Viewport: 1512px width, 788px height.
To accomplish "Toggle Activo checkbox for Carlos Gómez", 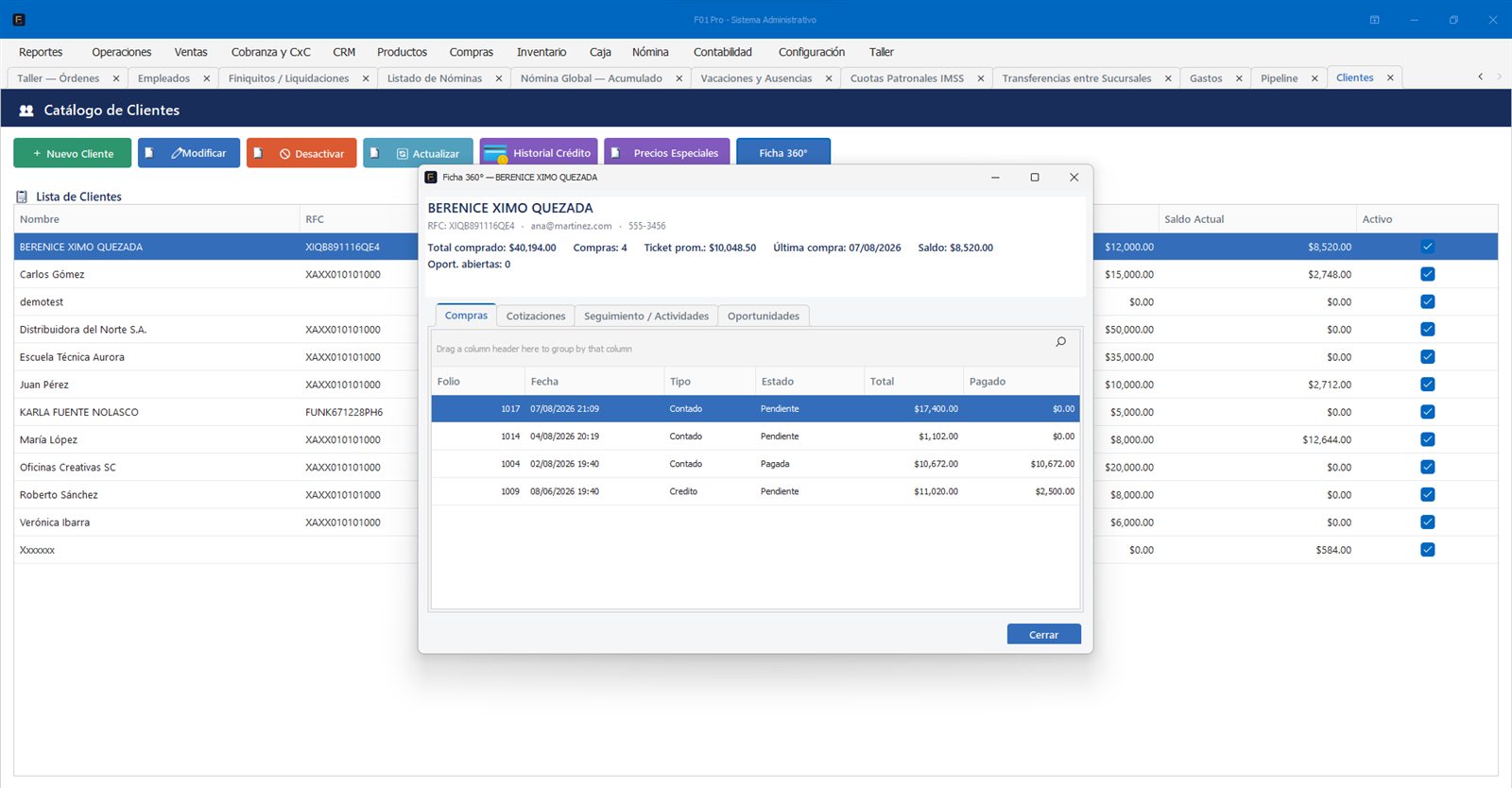I will (1427, 274).
